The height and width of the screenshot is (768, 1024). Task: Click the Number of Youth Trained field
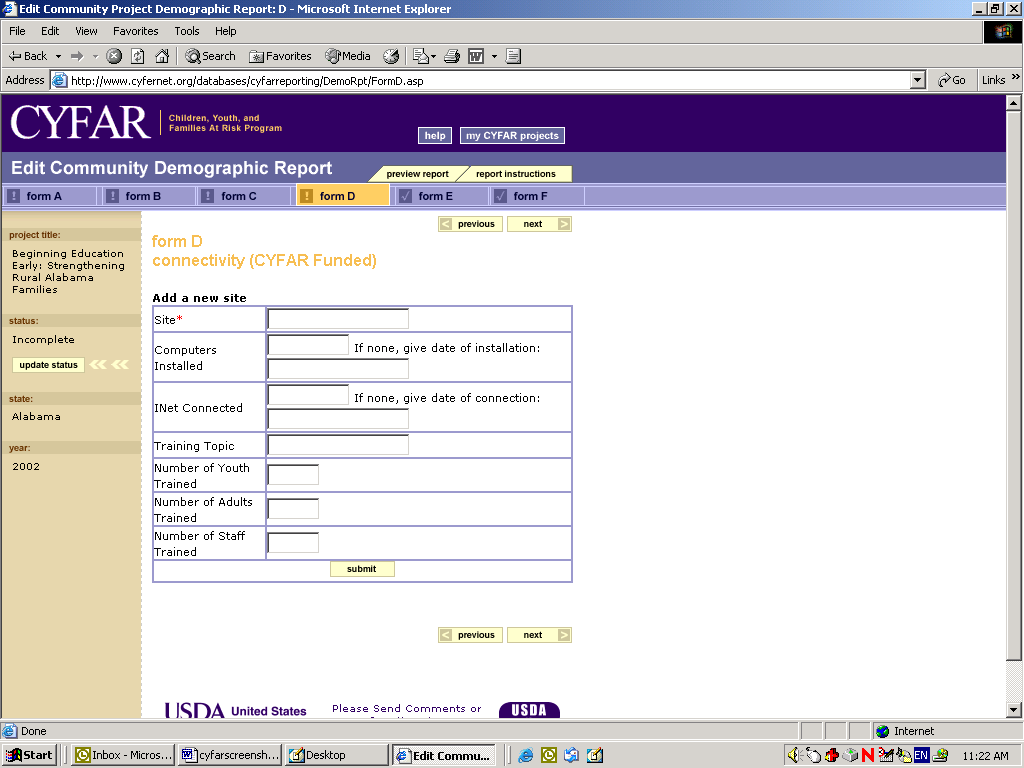point(293,475)
